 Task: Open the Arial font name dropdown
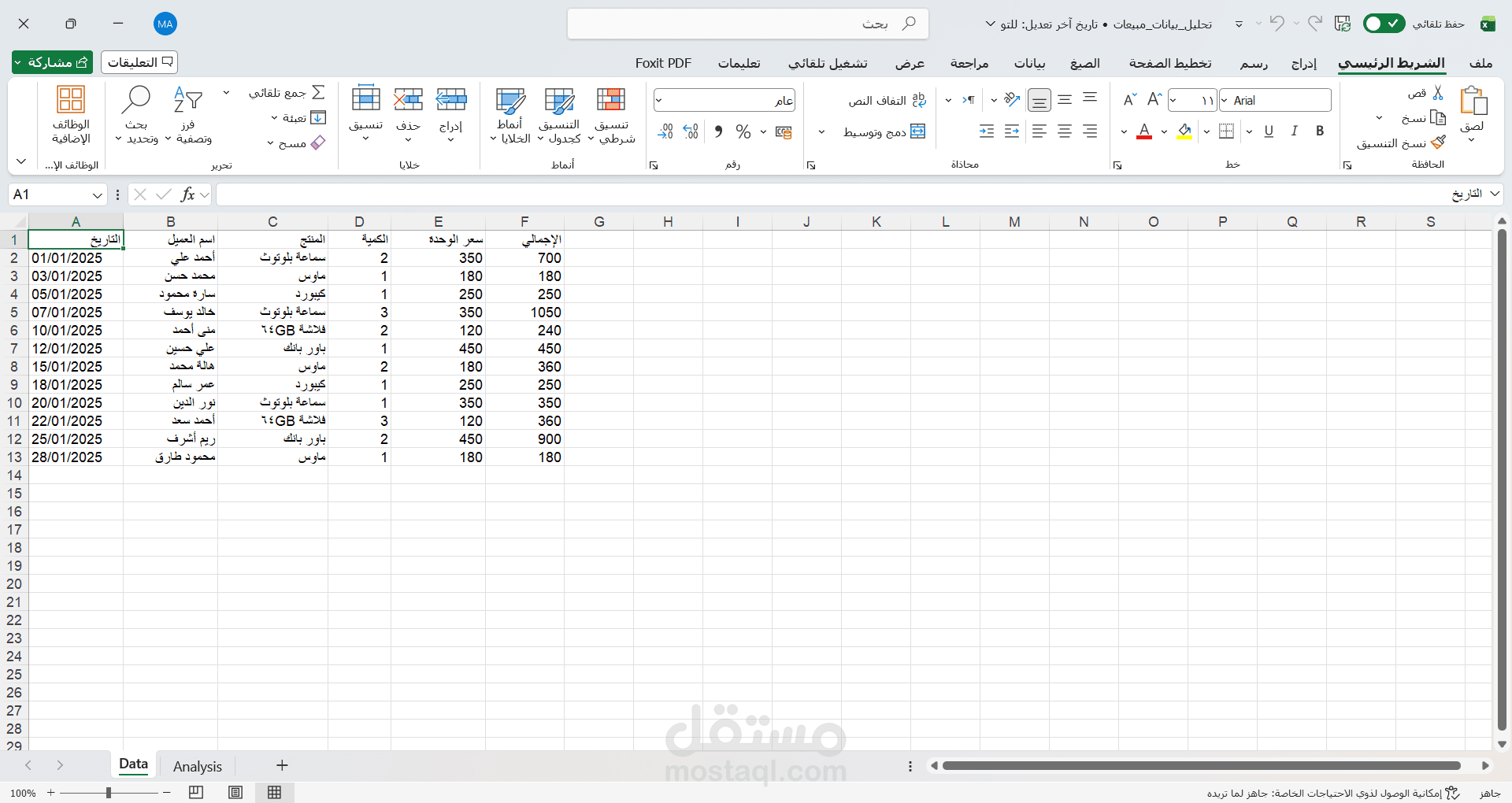point(1225,100)
